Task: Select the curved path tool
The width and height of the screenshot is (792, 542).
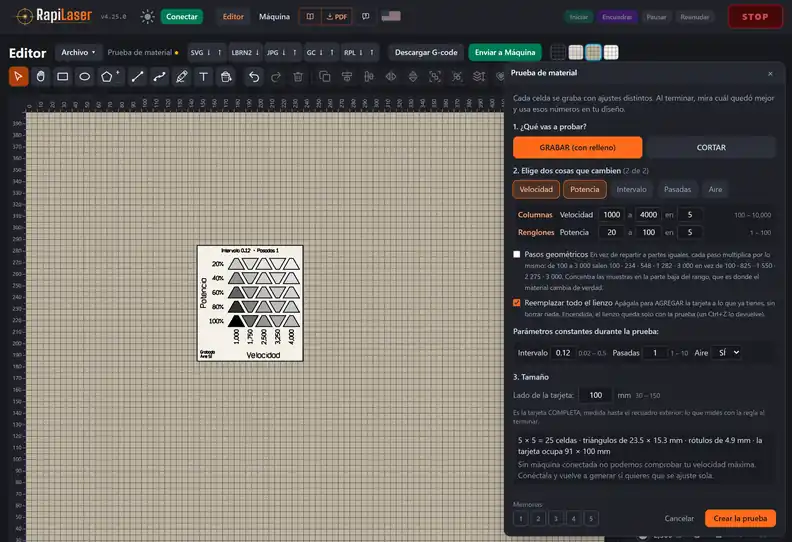Action: 160,77
